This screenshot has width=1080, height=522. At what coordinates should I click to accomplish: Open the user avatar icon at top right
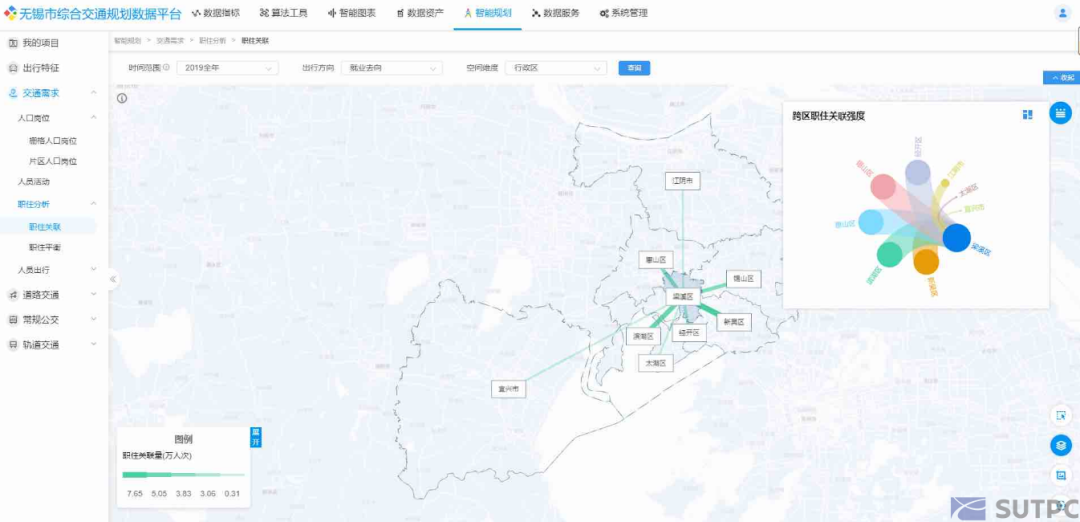tap(1061, 13)
